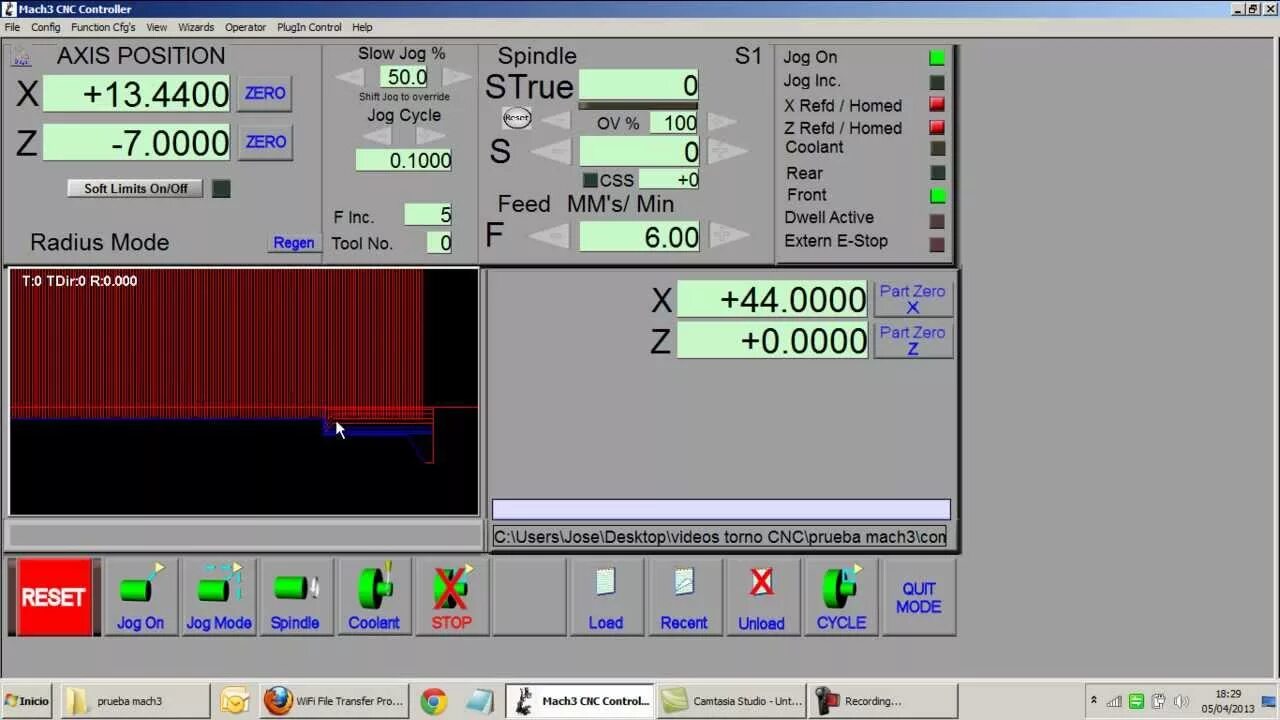Click the STrue spindle speed field

638,86
